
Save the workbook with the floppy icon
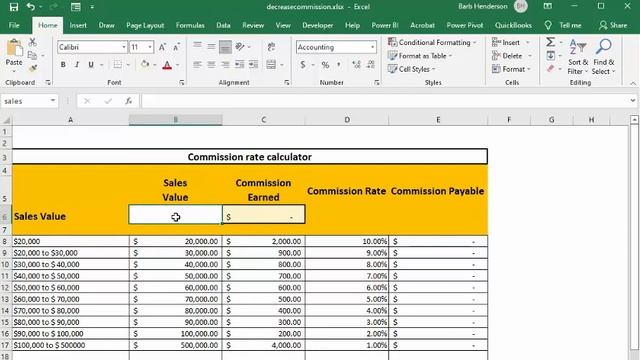(13, 7)
